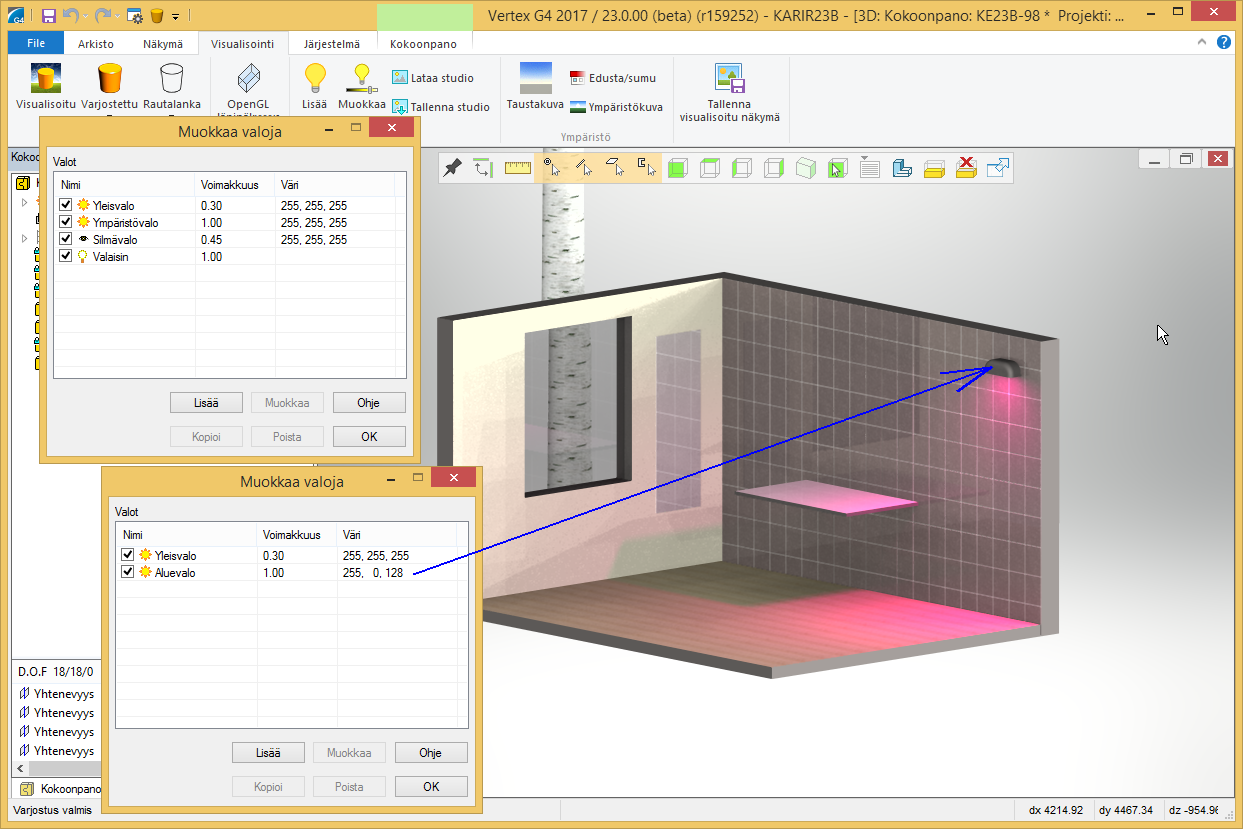This screenshot has height=829, width=1243.
Task: Open the quick access toolbar customize dropdown
Action: [176, 17]
